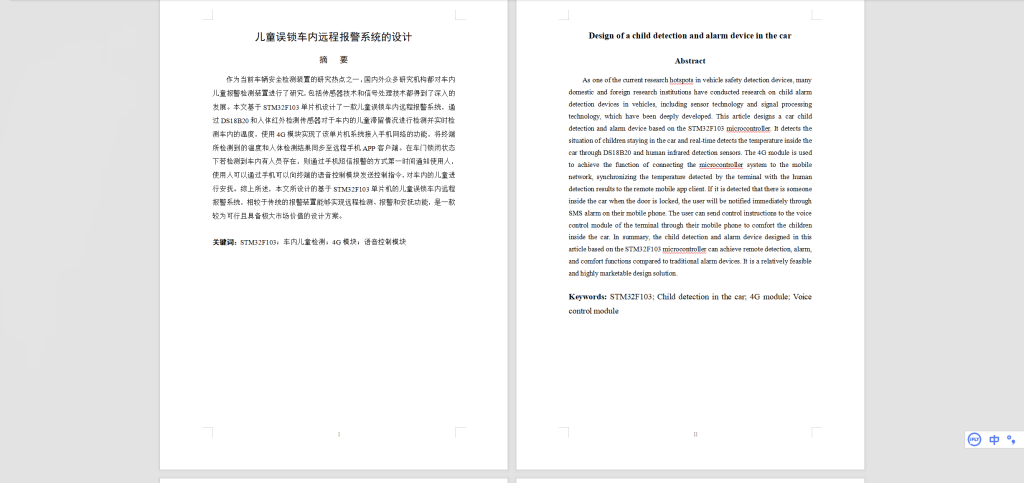Click the 'Keywords:' label on the English page
1024x483 pixels.
[x=588, y=296]
